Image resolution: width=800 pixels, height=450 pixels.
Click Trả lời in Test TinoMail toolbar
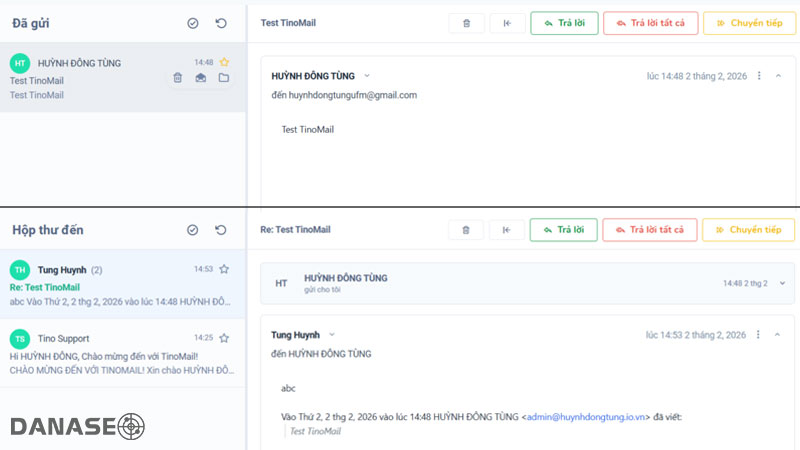(564, 23)
